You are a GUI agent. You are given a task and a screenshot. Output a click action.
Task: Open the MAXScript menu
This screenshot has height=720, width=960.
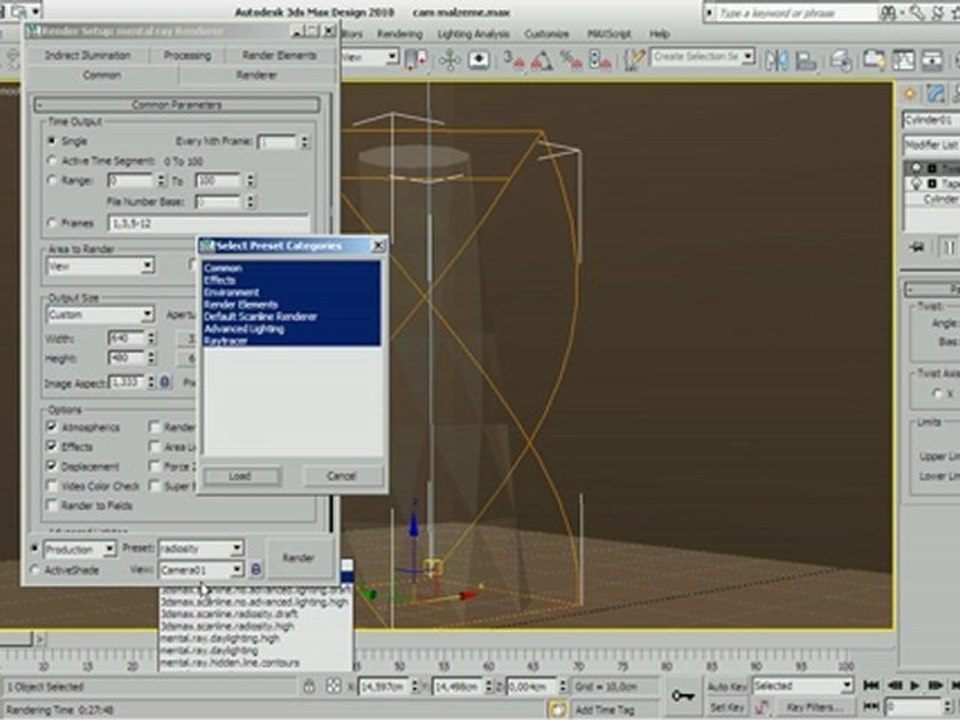coord(609,34)
